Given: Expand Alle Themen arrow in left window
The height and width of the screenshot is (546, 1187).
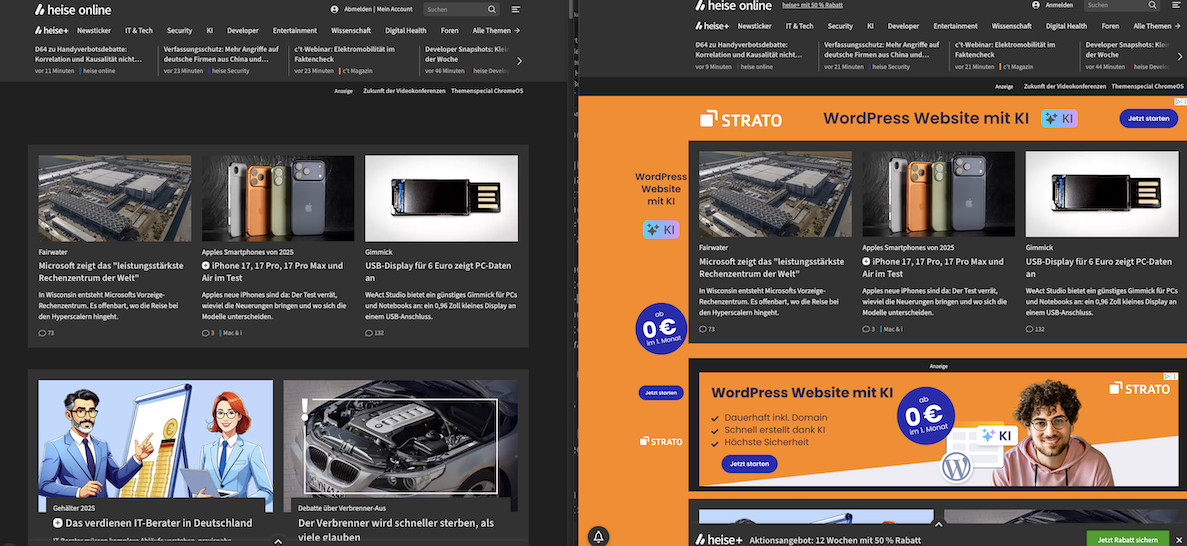Looking at the screenshot, I should tap(516, 30).
